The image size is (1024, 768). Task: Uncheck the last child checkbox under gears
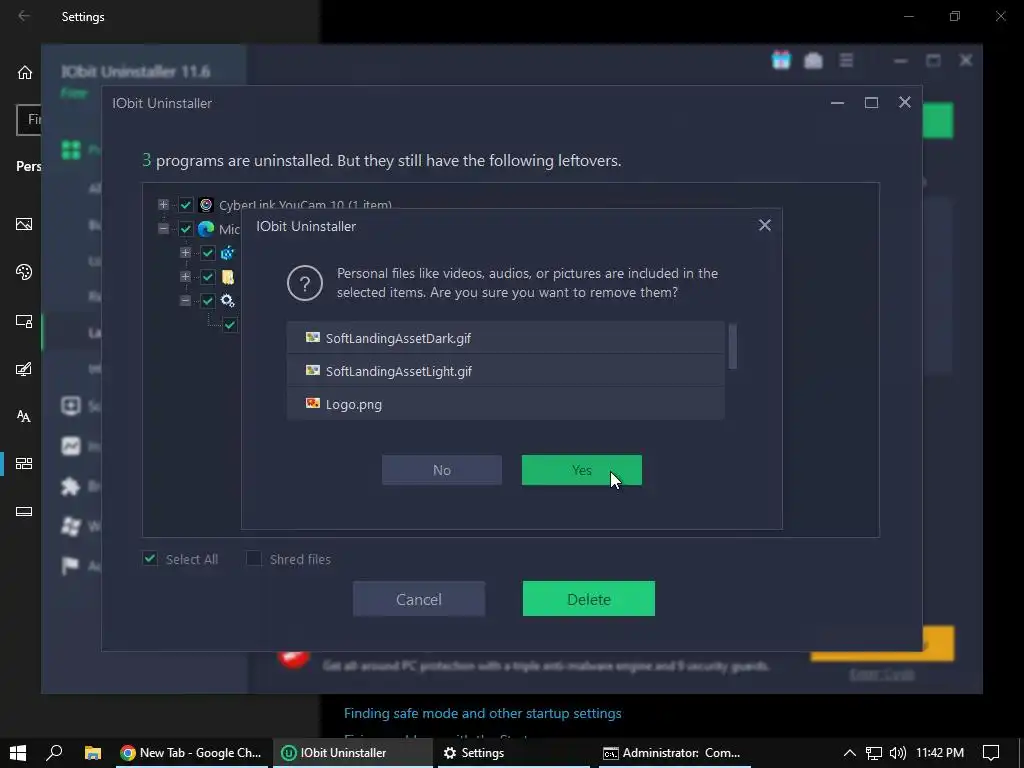[x=230, y=325]
